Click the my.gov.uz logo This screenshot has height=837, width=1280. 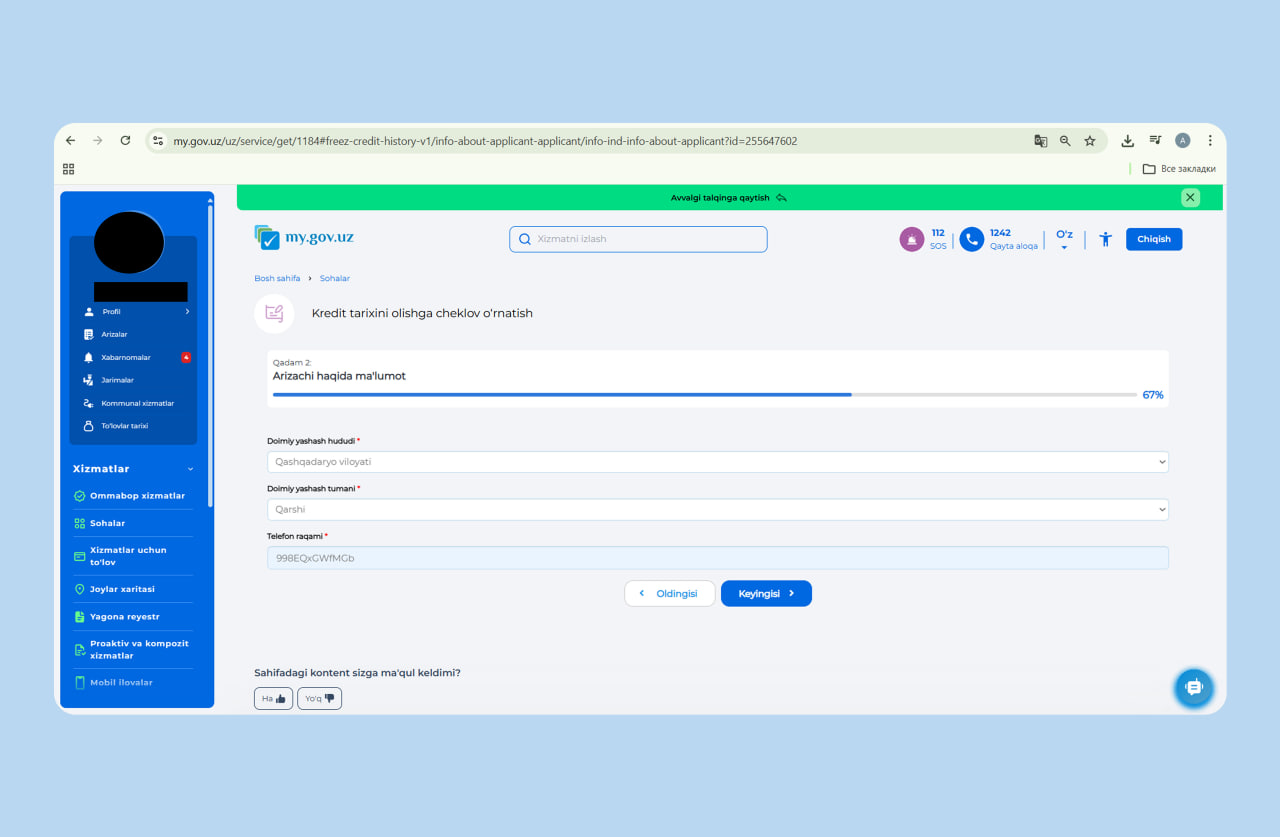pyautogui.click(x=304, y=238)
